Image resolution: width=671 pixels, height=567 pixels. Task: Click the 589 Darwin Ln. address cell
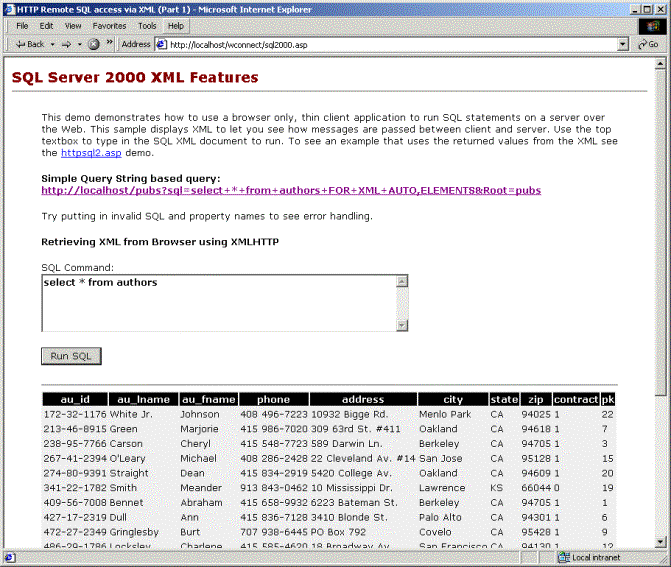click(x=347, y=443)
